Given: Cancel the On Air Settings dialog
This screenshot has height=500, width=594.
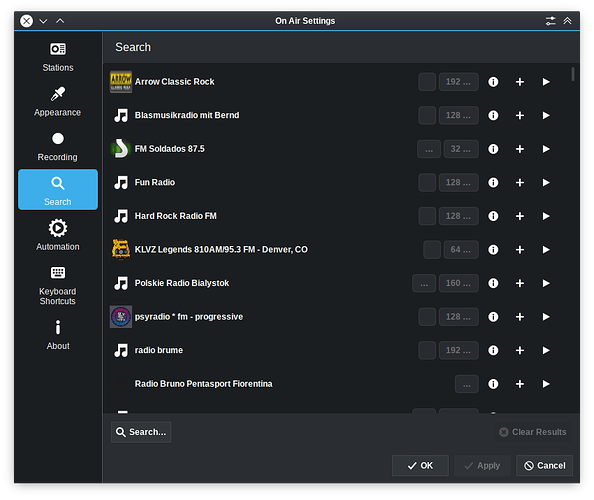Looking at the screenshot, I should (x=544, y=466).
